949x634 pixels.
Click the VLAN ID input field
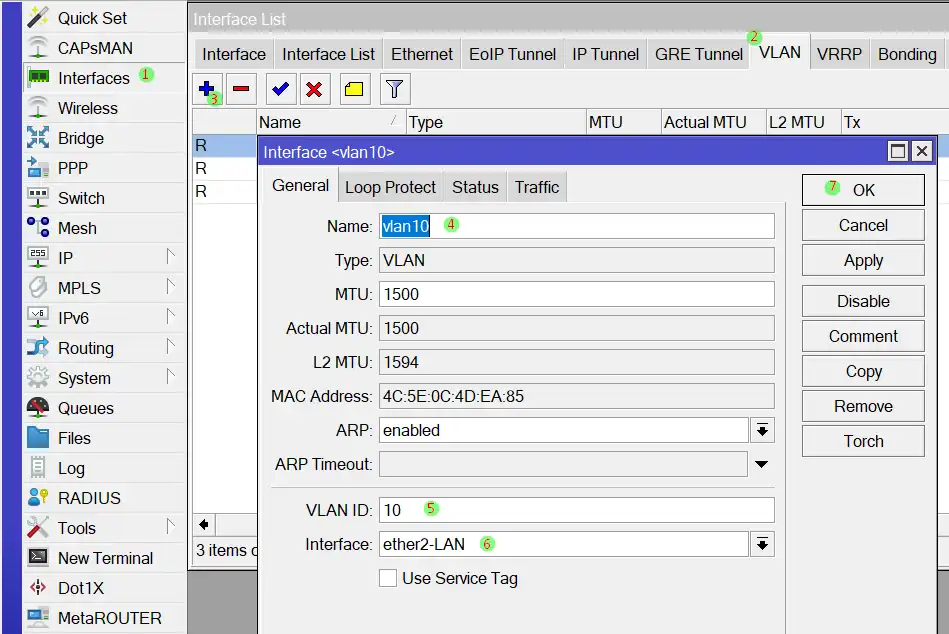tap(576, 510)
